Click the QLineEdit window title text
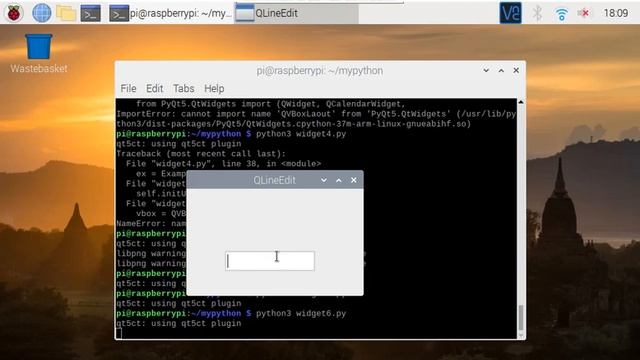This screenshot has width=640, height=360. tap(274, 180)
